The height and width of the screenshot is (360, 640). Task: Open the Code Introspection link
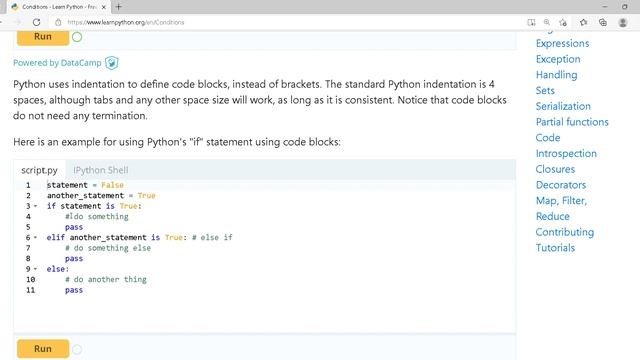[566, 146]
